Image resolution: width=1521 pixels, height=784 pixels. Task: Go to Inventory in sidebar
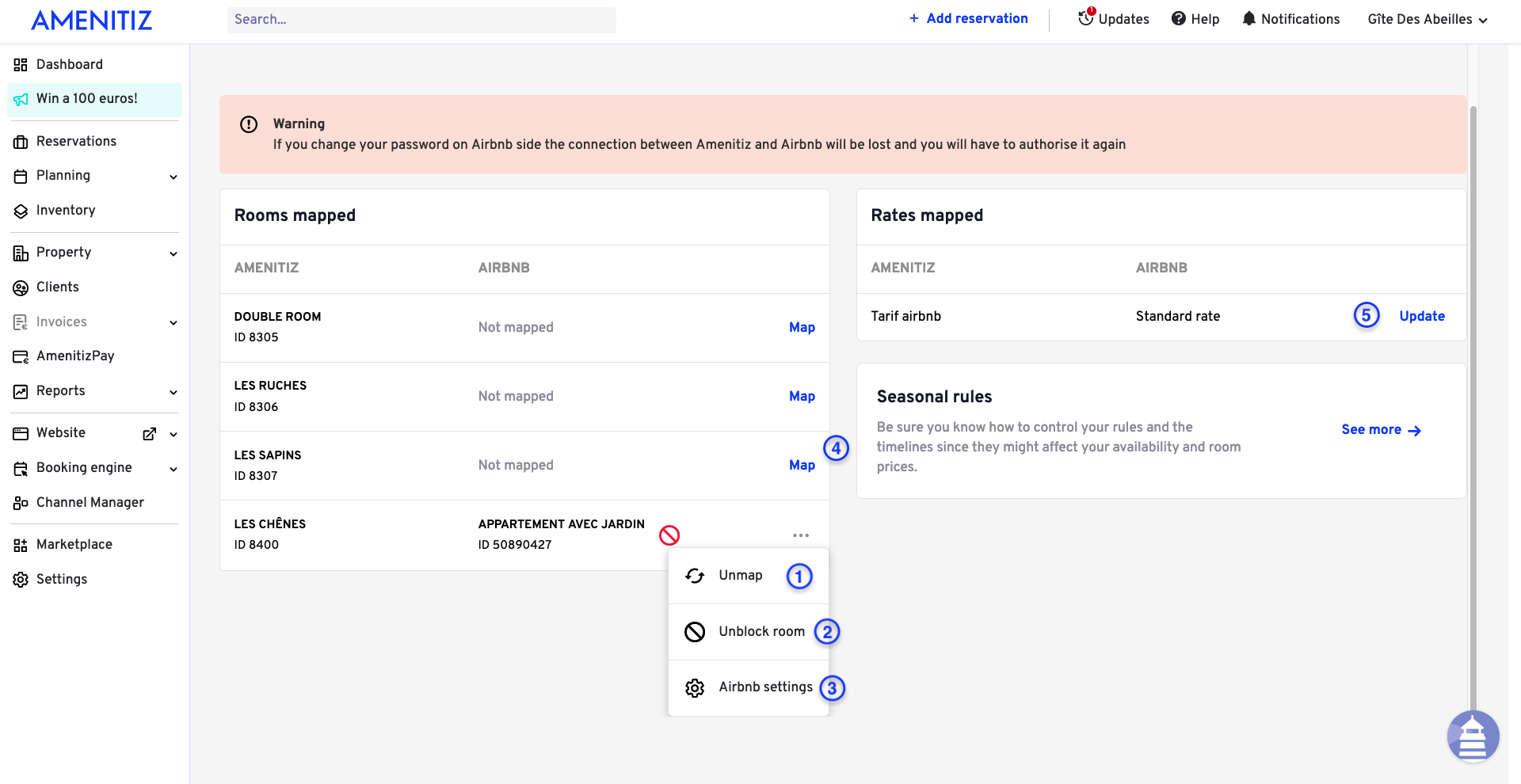[x=66, y=210]
